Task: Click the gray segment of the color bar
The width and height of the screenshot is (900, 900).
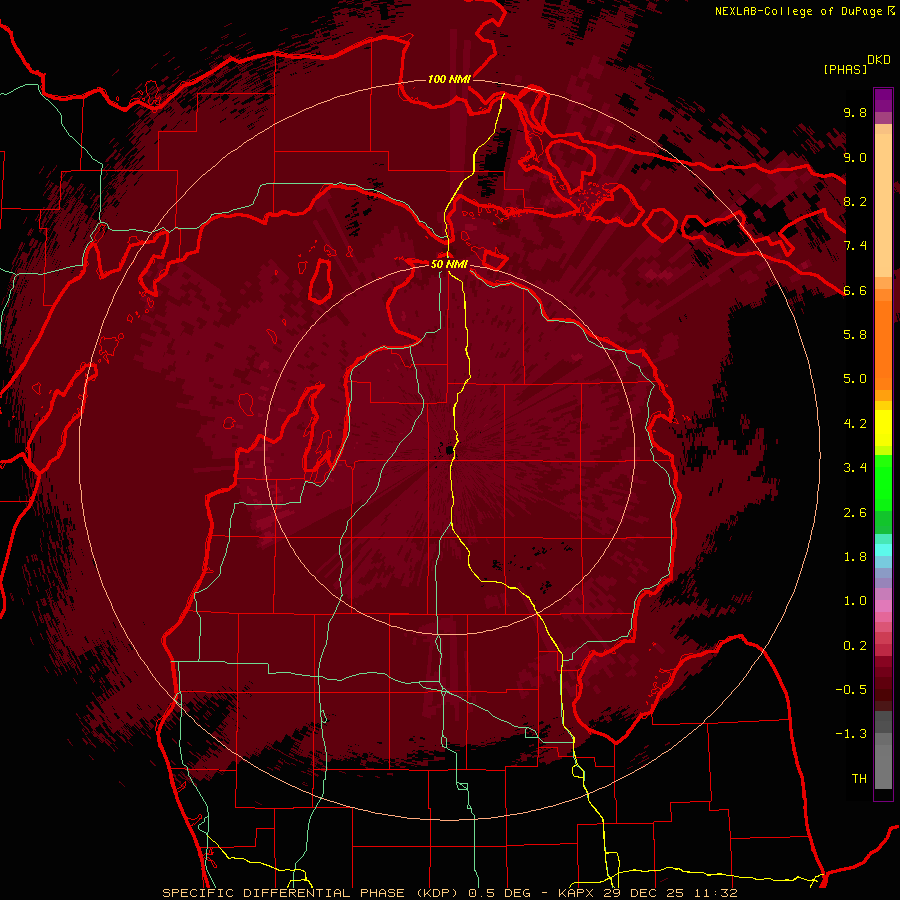Action: (x=883, y=752)
